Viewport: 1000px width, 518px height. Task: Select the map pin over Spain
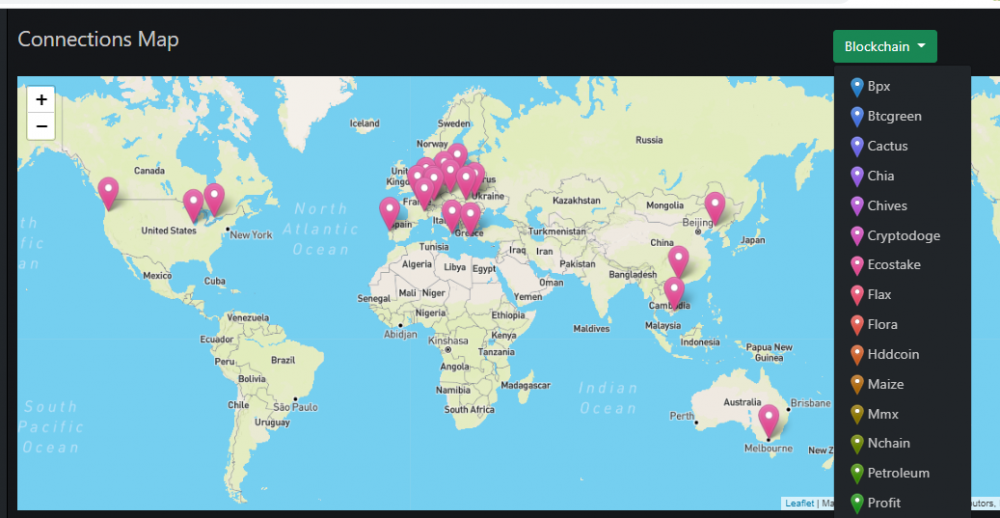(389, 212)
